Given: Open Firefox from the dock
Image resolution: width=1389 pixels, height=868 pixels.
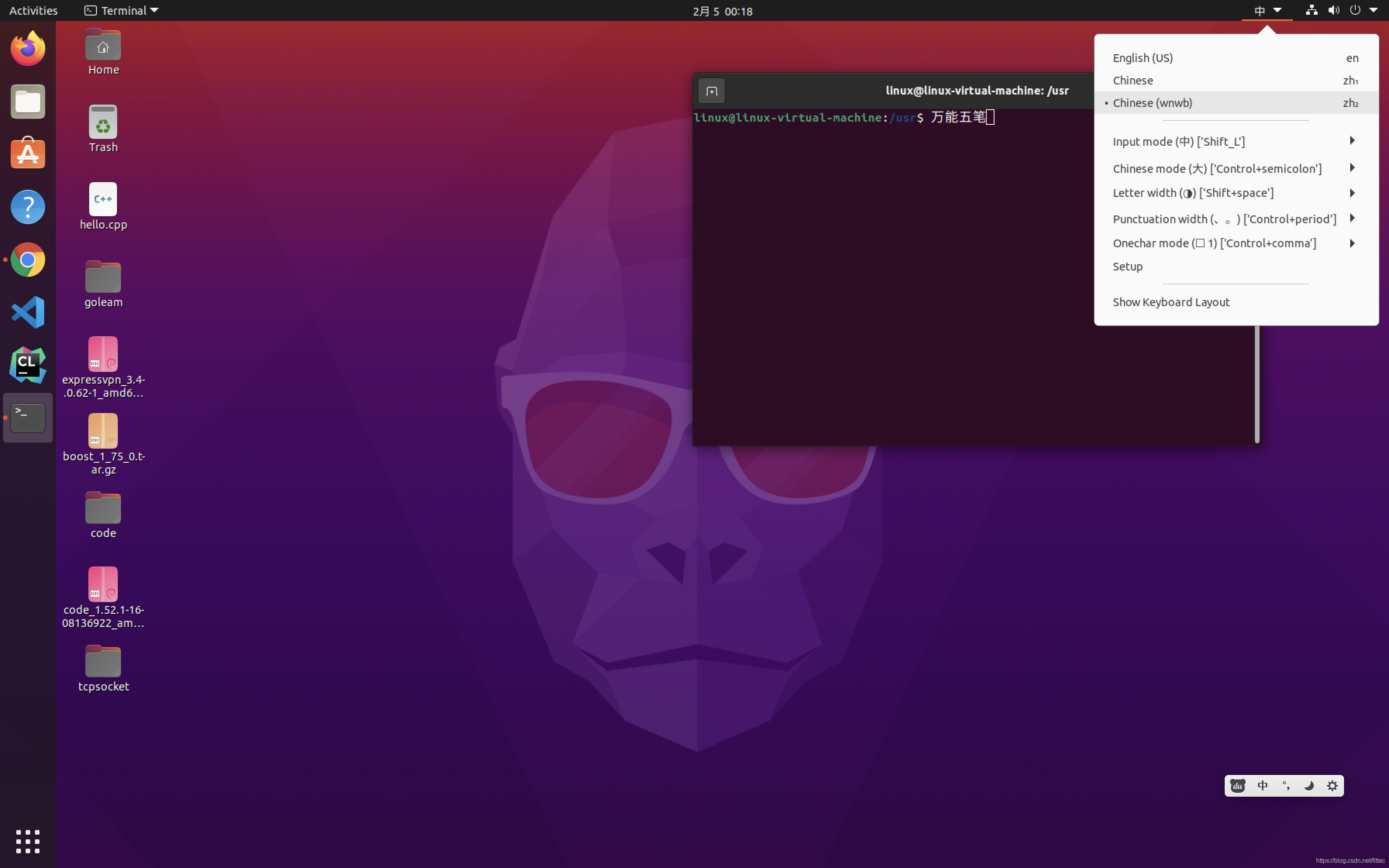Looking at the screenshot, I should [28, 48].
